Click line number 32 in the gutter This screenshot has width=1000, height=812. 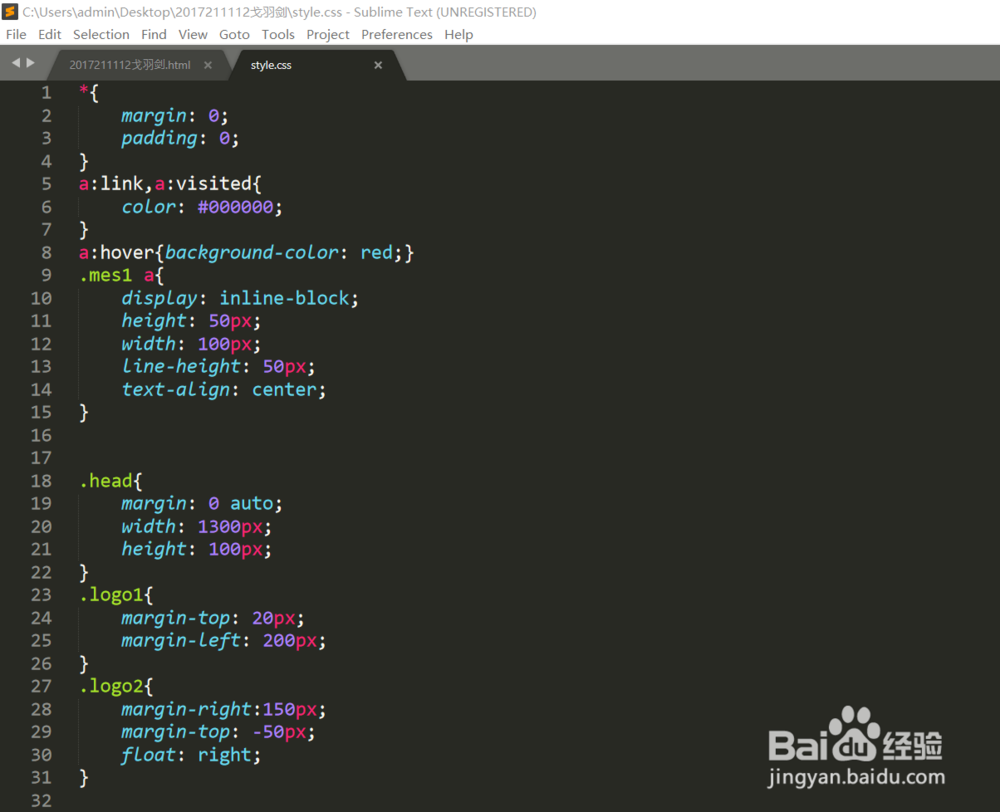(x=41, y=801)
